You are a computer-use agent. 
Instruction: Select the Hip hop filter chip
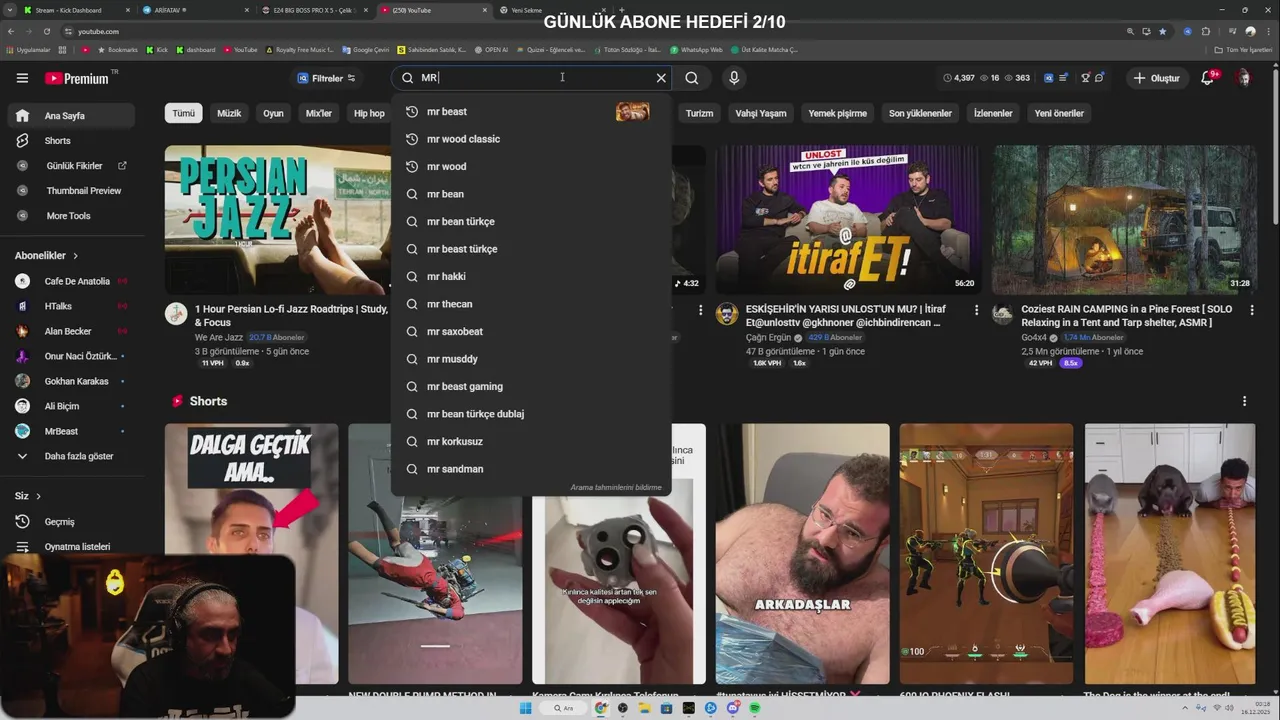(369, 113)
